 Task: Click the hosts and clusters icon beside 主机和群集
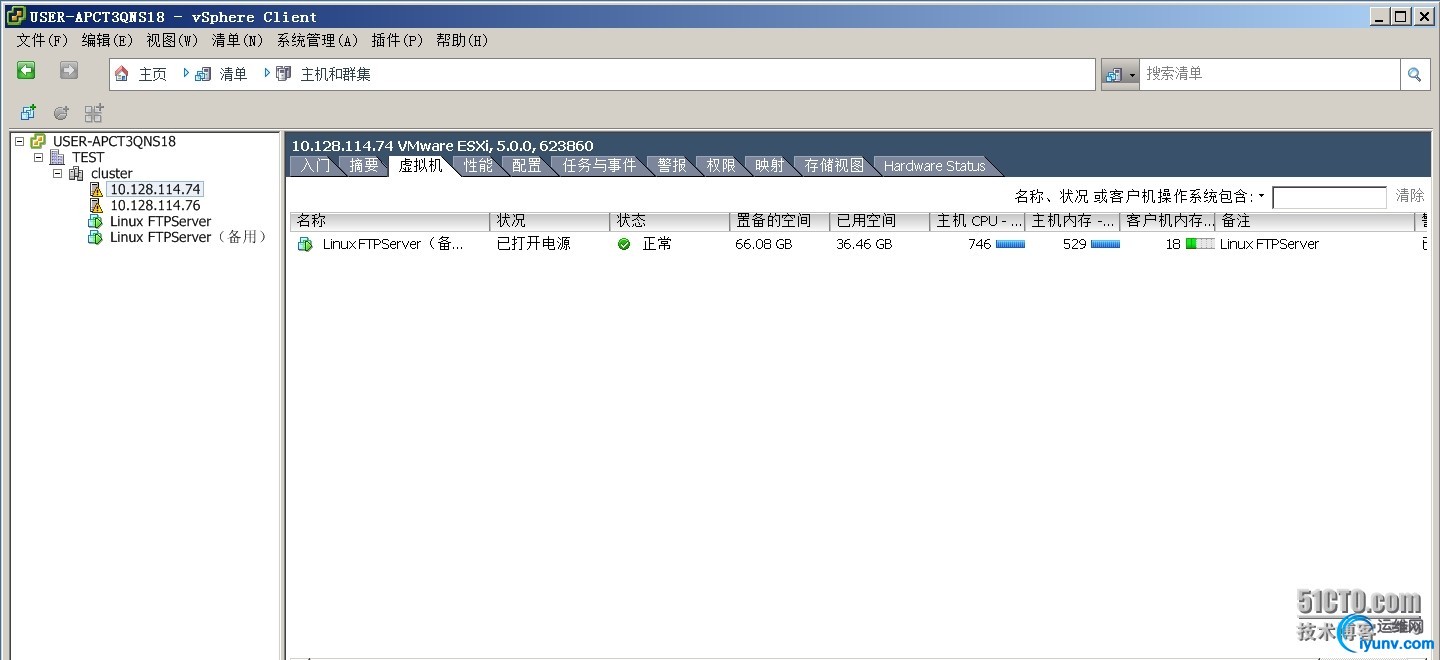(x=284, y=74)
